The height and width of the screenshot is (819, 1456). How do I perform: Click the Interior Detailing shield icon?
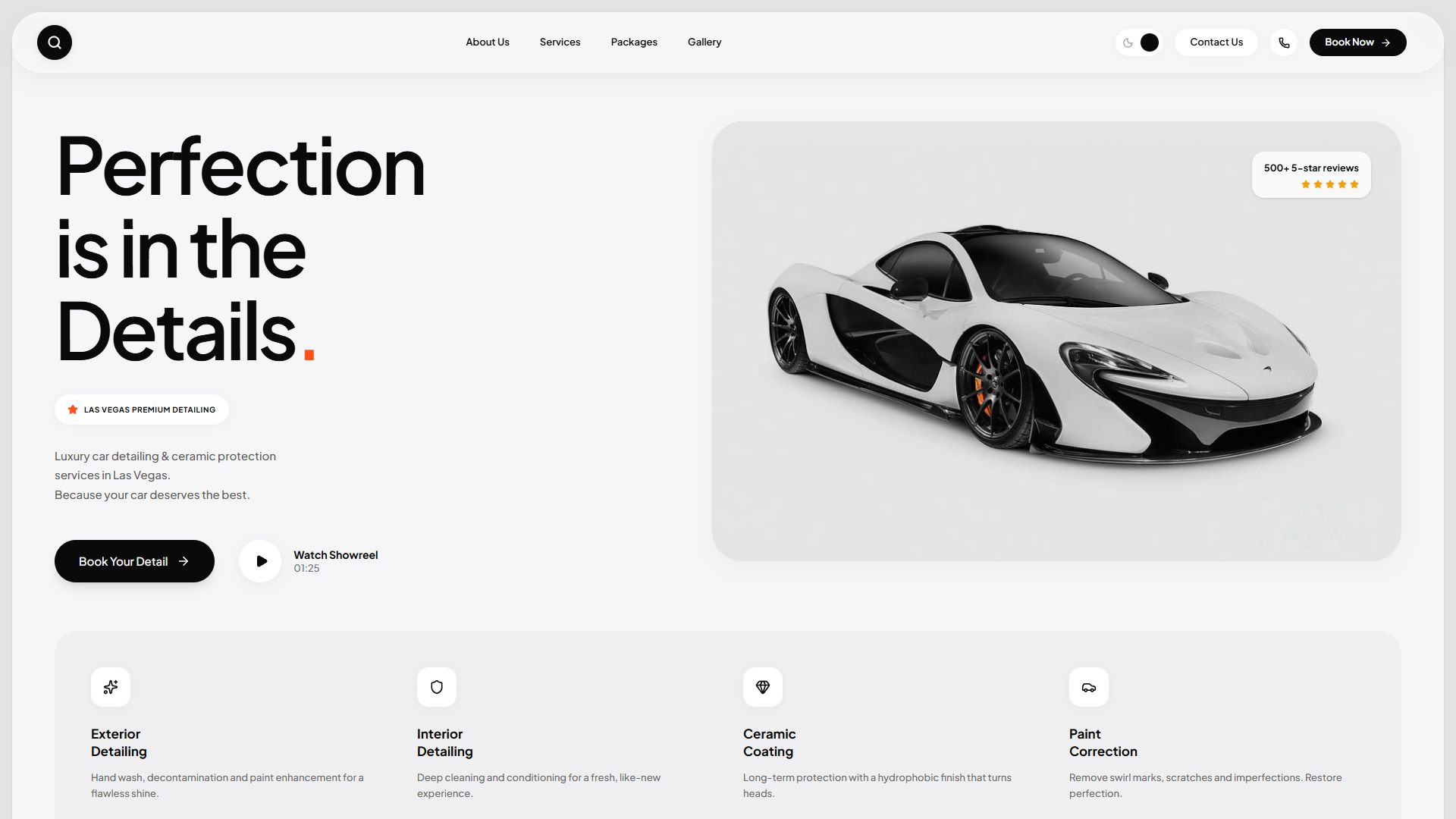pos(437,687)
